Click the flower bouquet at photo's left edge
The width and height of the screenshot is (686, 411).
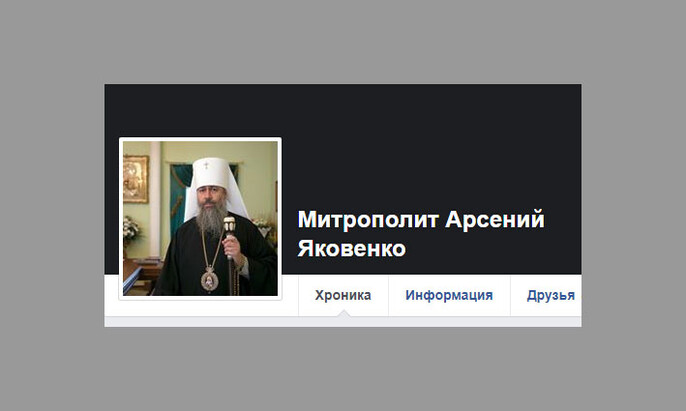(x=130, y=228)
